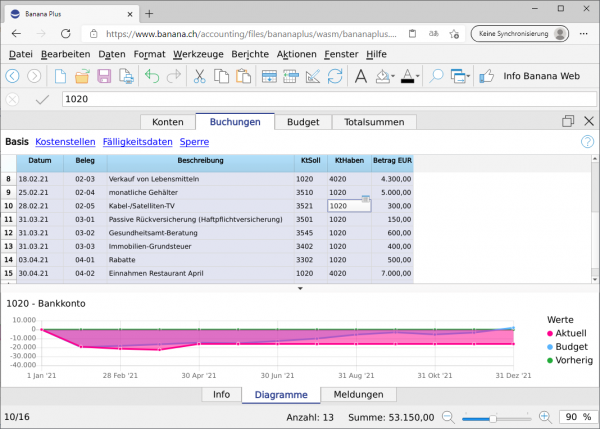Click the navigate forward arrow in toolbar

point(34,76)
